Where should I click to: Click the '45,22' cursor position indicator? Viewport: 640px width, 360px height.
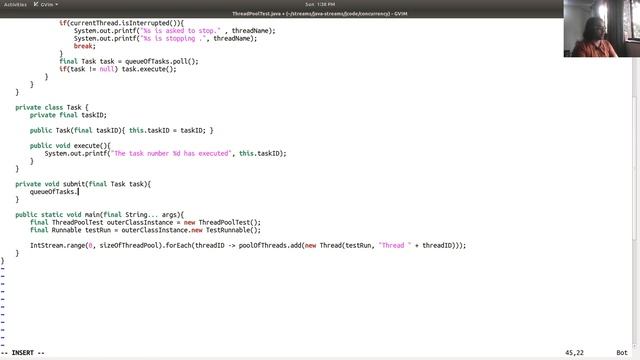pos(574,353)
